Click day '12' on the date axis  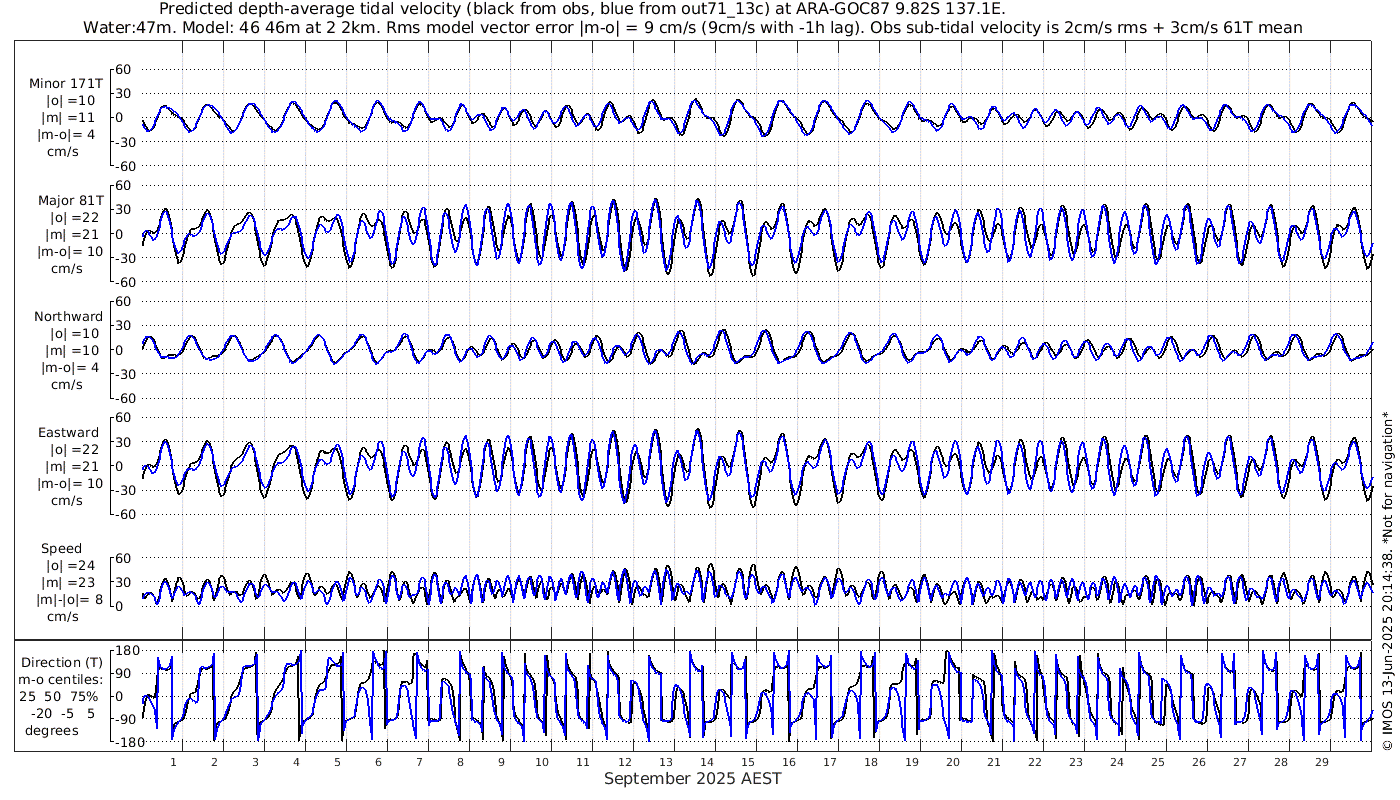pyautogui.click(x=624, y=762)
